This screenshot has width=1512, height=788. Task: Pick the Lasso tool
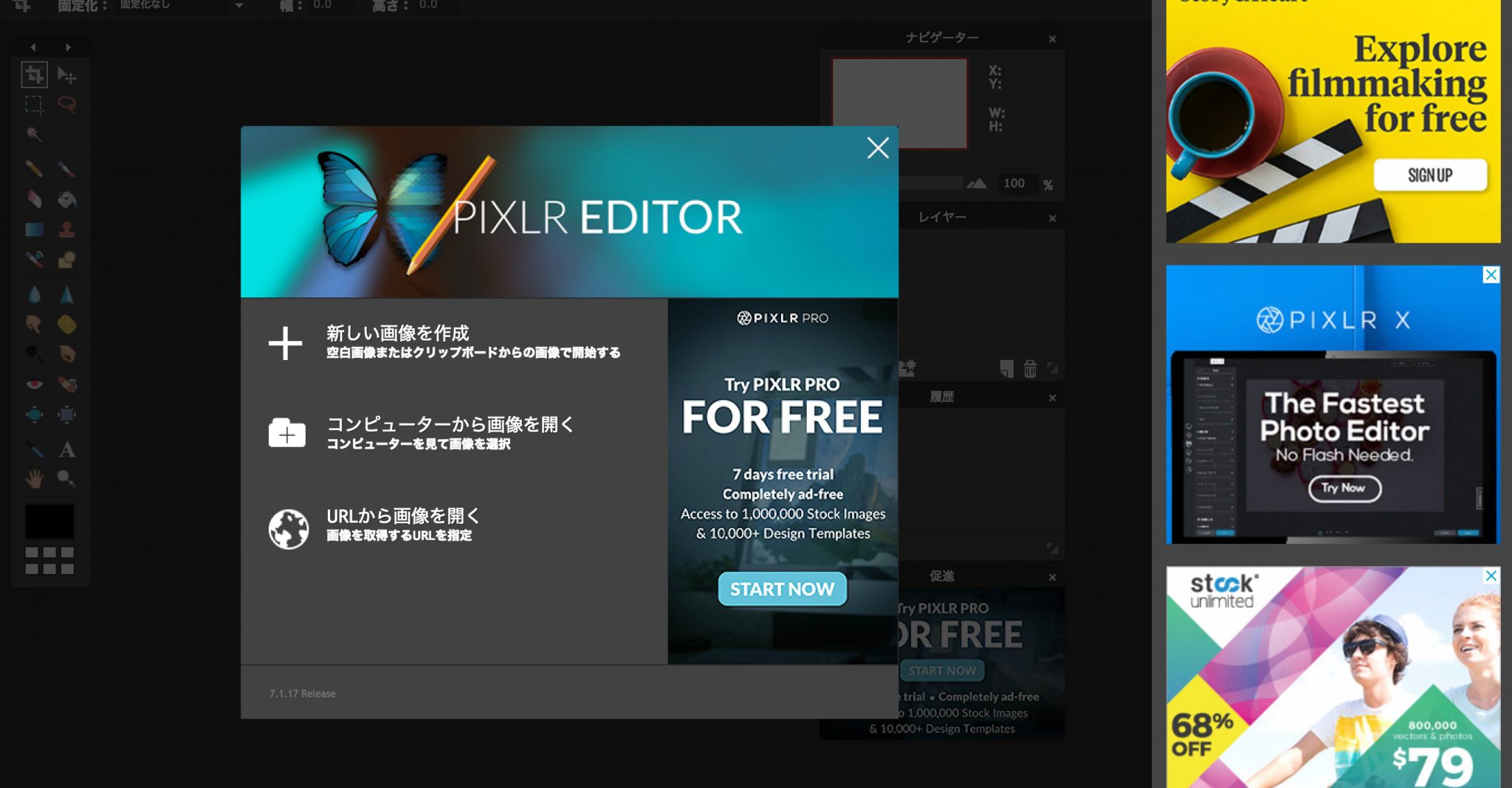click(66, 104)
